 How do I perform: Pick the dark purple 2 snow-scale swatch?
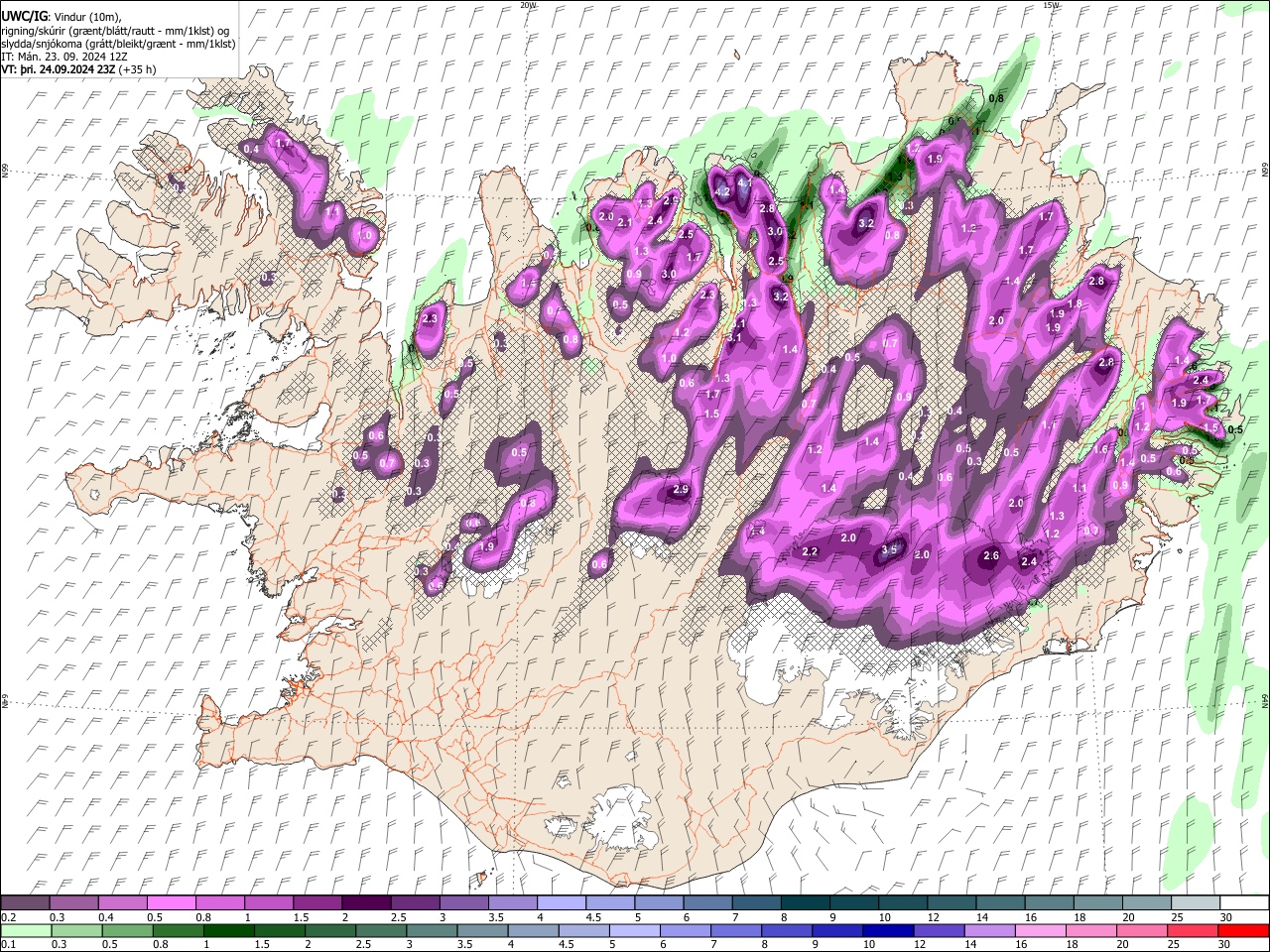coord(367,903)
